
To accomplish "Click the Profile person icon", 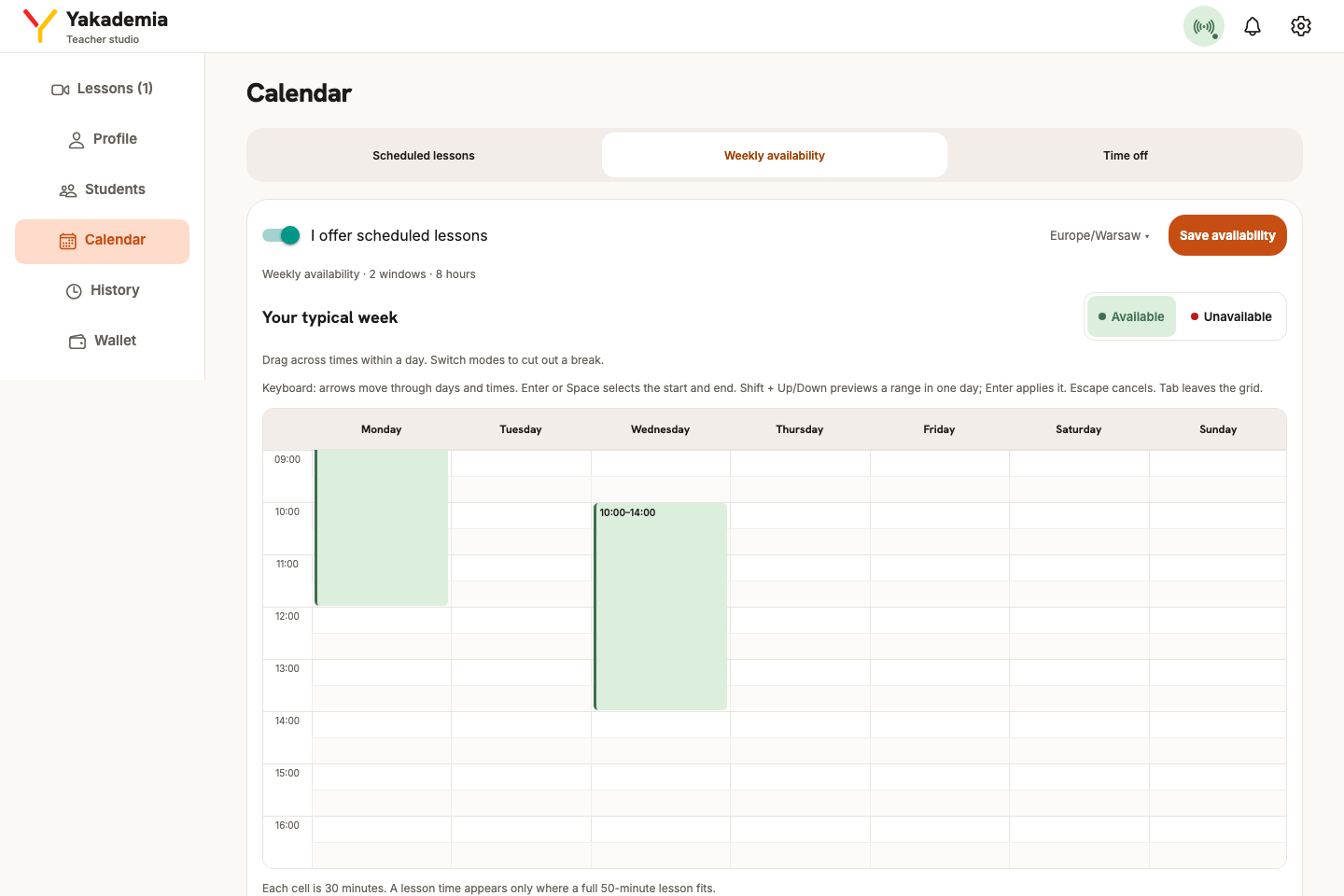I will [x=77, y=140].
